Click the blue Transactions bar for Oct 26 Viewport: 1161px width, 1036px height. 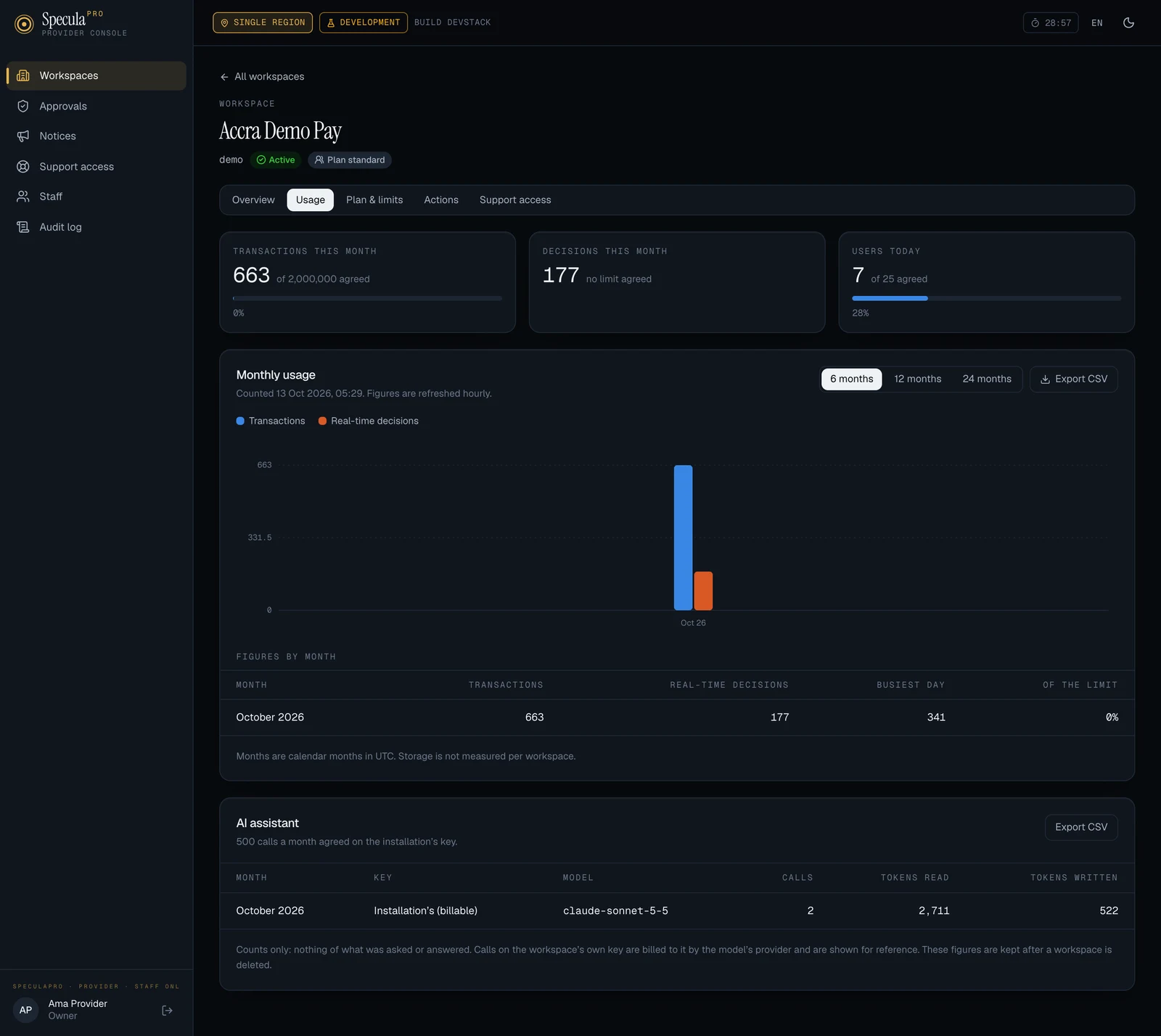pyautogui.click(x=683, y=538)
